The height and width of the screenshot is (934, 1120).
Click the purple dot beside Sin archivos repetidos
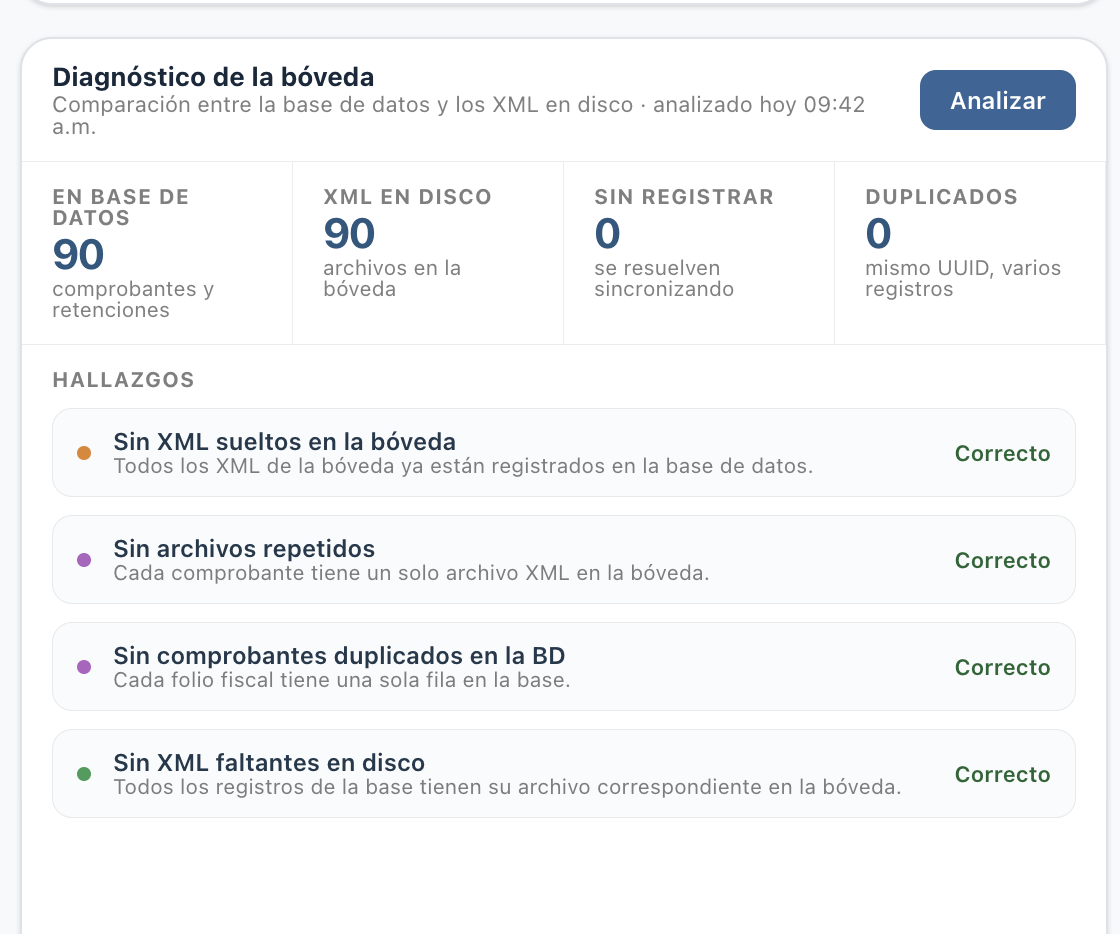click(84, 560)
